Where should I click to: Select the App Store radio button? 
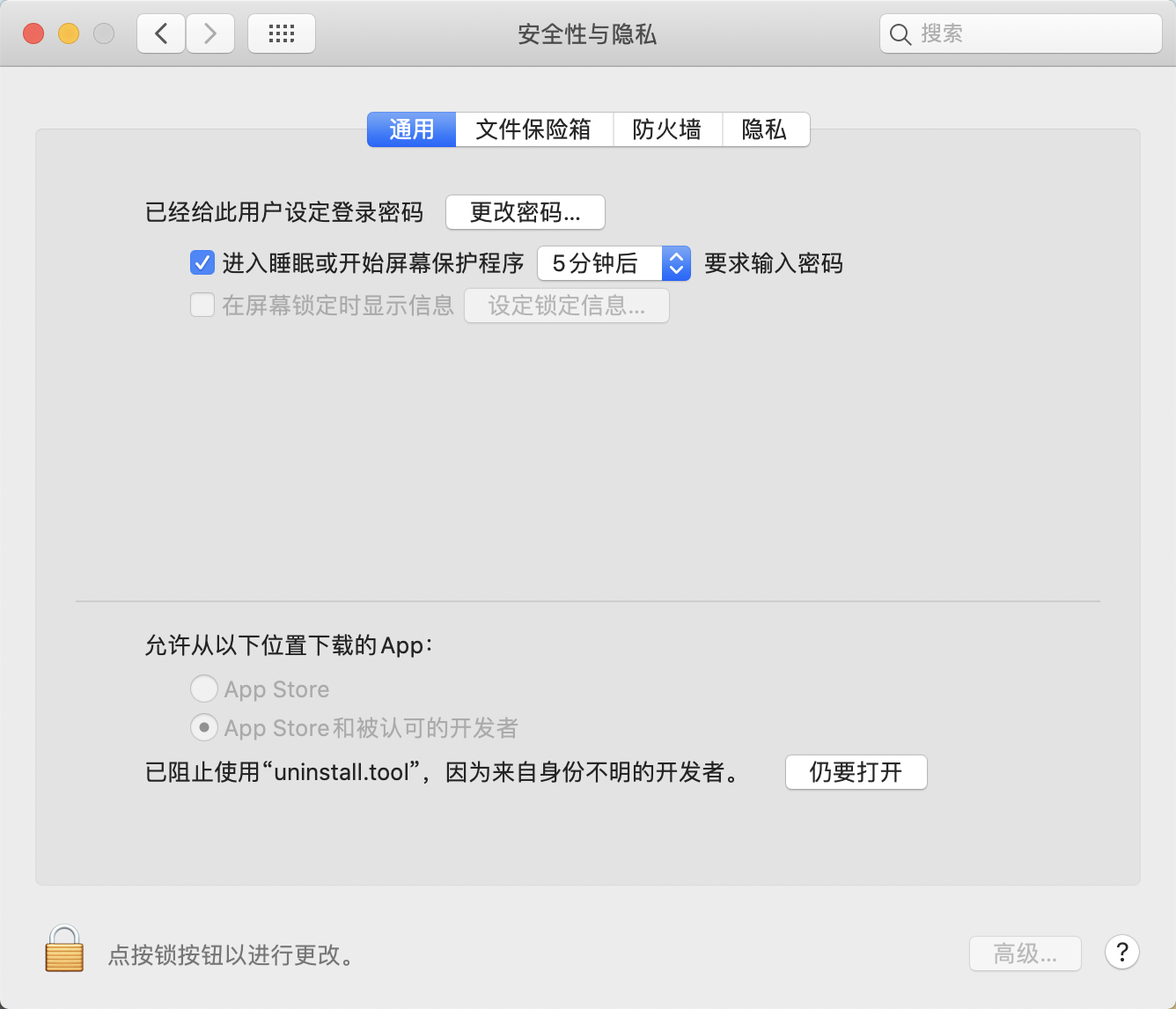(x=204, y=689)
